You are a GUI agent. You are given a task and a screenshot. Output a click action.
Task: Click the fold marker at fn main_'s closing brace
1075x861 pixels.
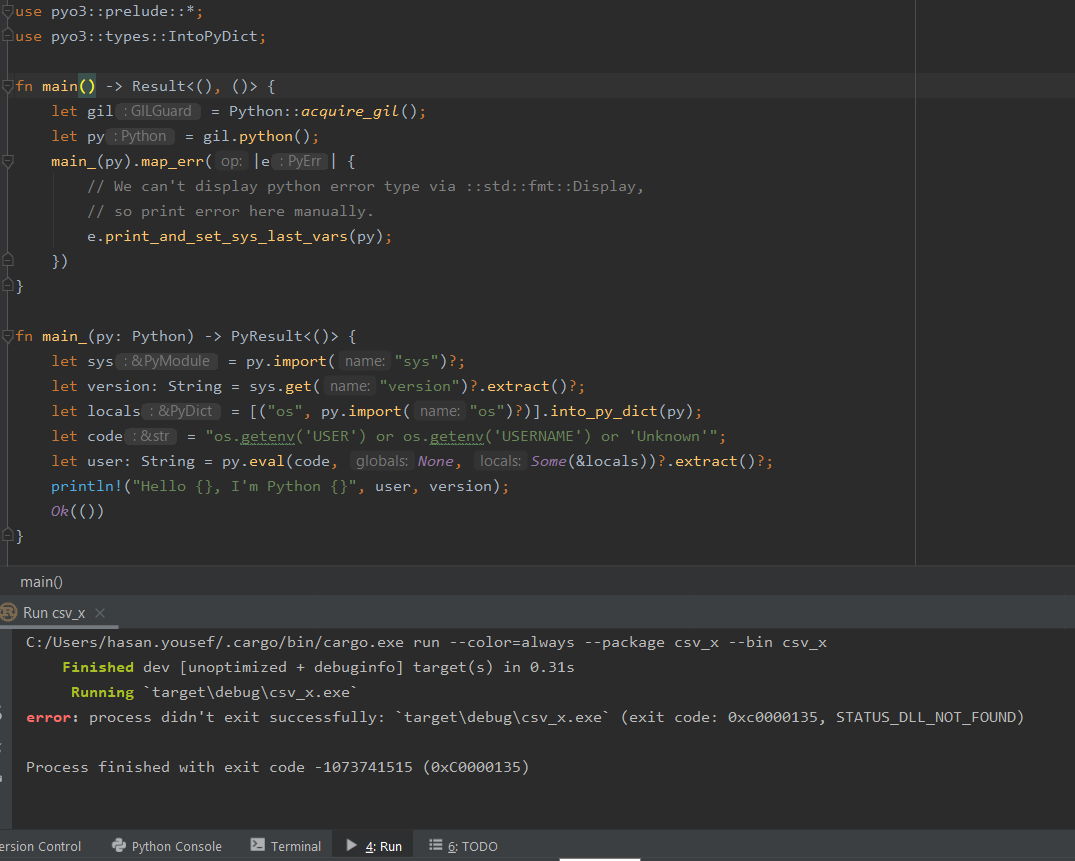(8, 535)
